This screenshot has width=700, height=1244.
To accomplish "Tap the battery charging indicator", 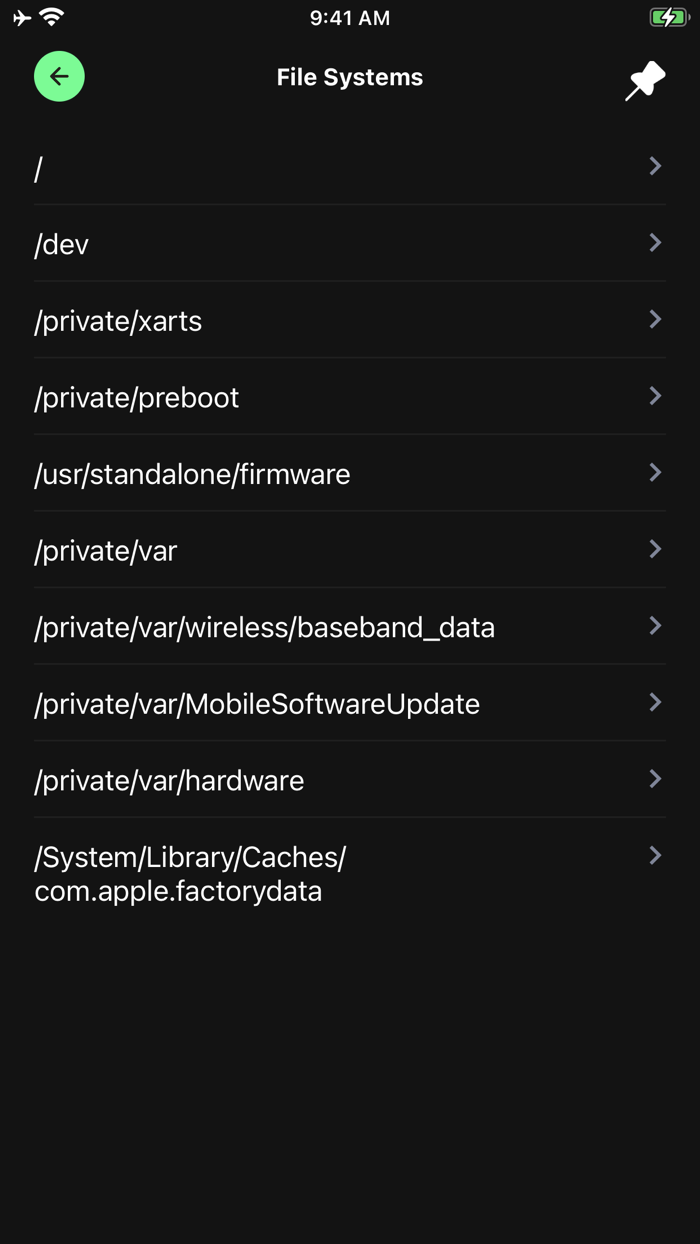I will tap(669, 17).
